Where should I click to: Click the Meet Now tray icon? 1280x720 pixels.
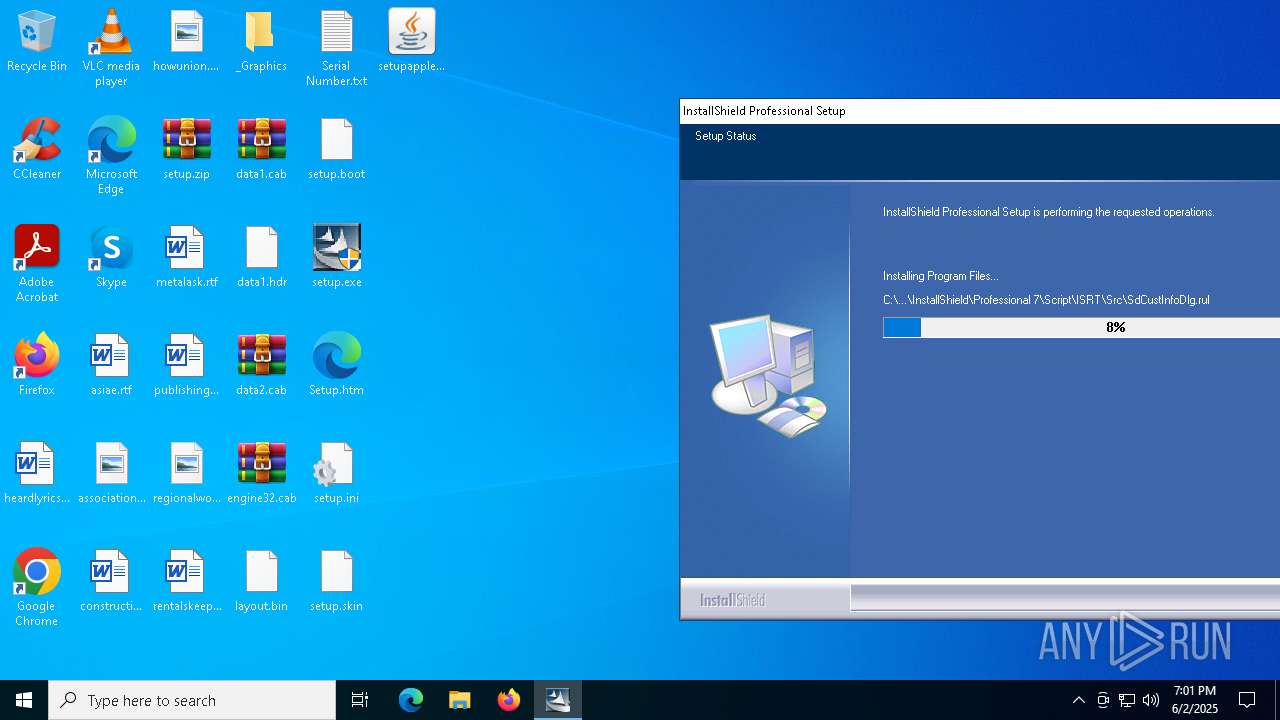1103,700
